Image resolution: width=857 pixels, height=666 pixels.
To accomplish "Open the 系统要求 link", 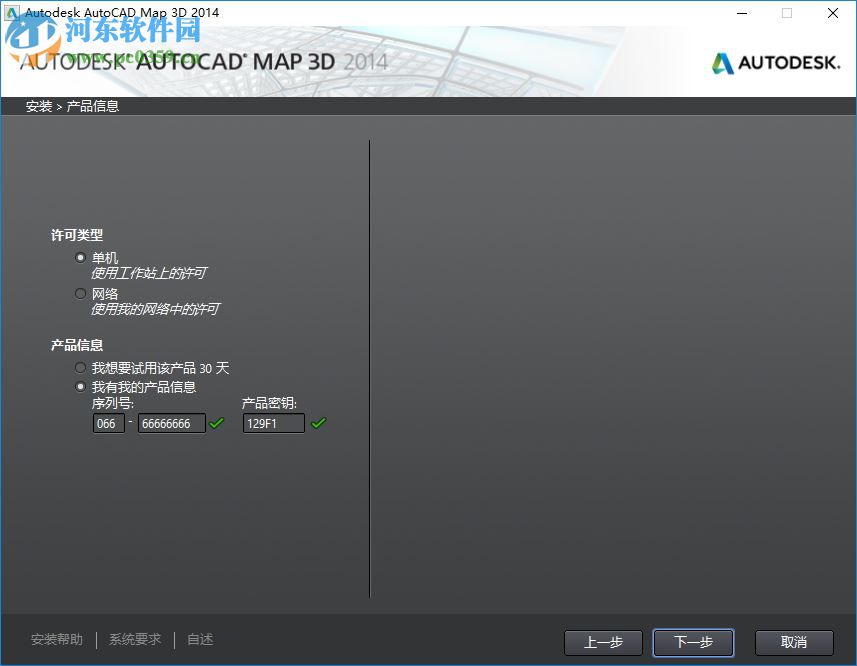I will (134, 639).
